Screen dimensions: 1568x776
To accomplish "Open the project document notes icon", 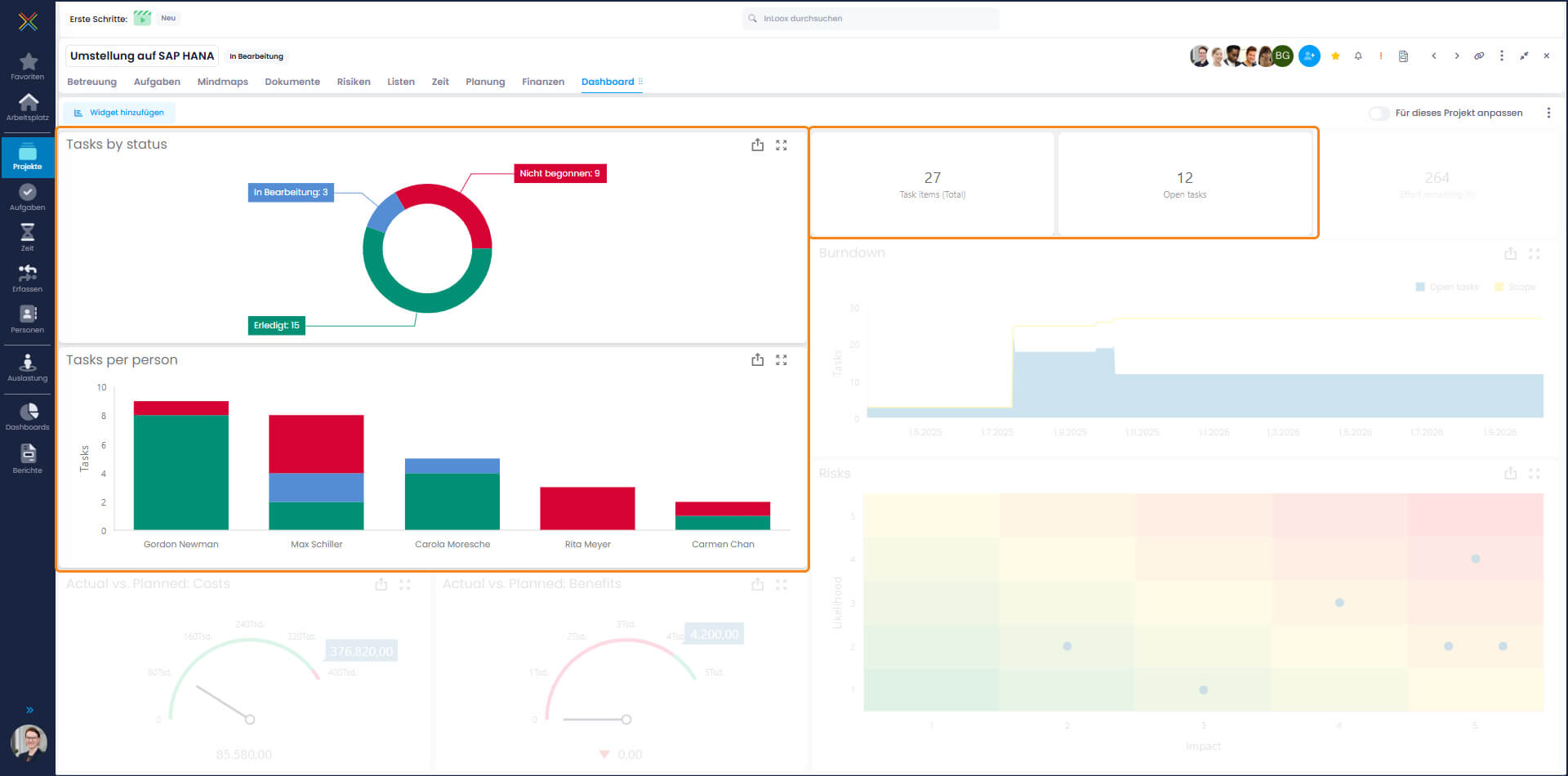I will tap(1403, 56).
